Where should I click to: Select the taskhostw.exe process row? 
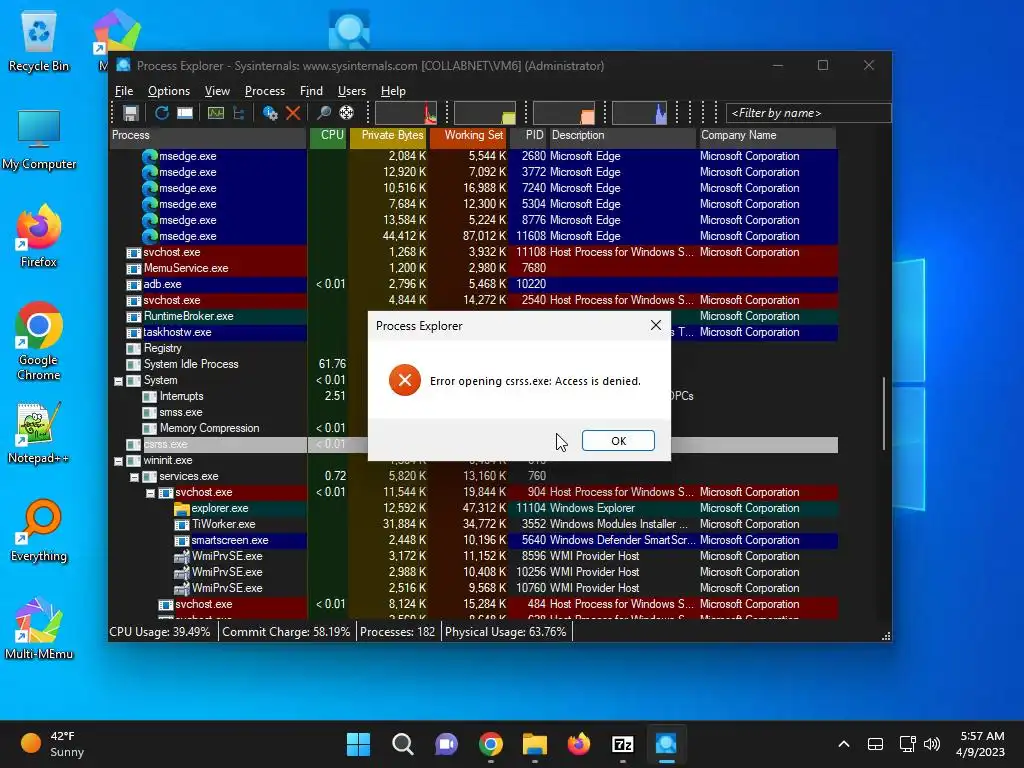(x=474, y=332)
